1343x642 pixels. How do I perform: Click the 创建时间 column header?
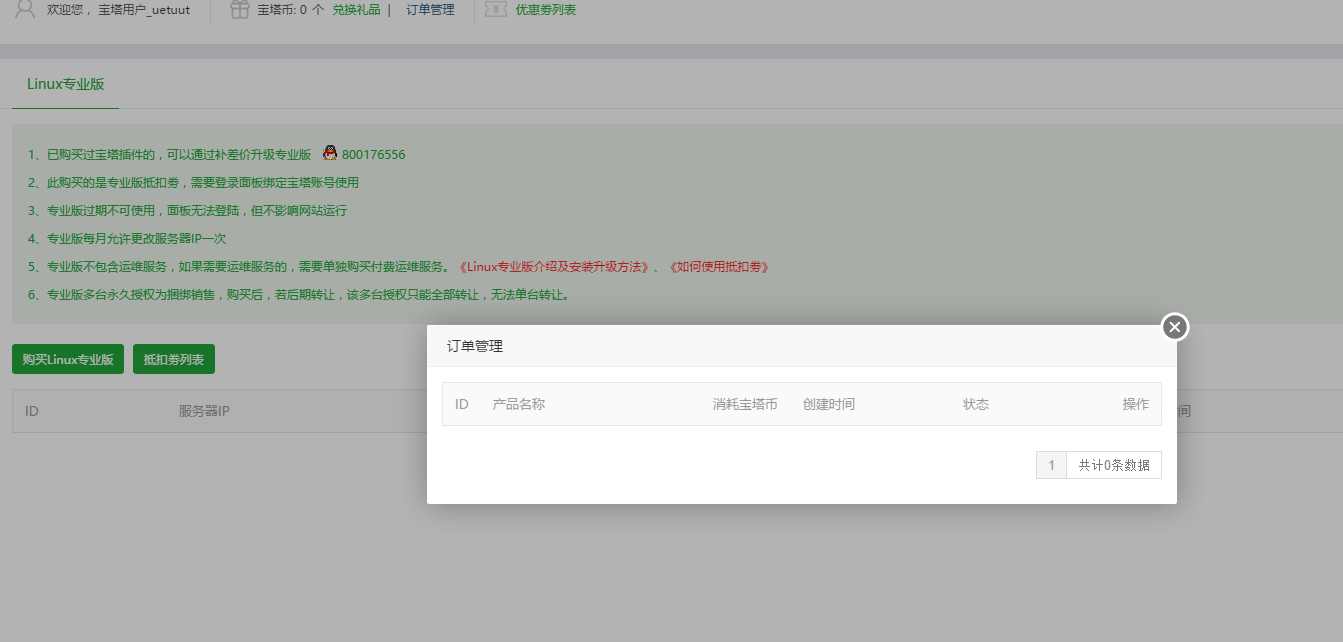click(829, 404)
